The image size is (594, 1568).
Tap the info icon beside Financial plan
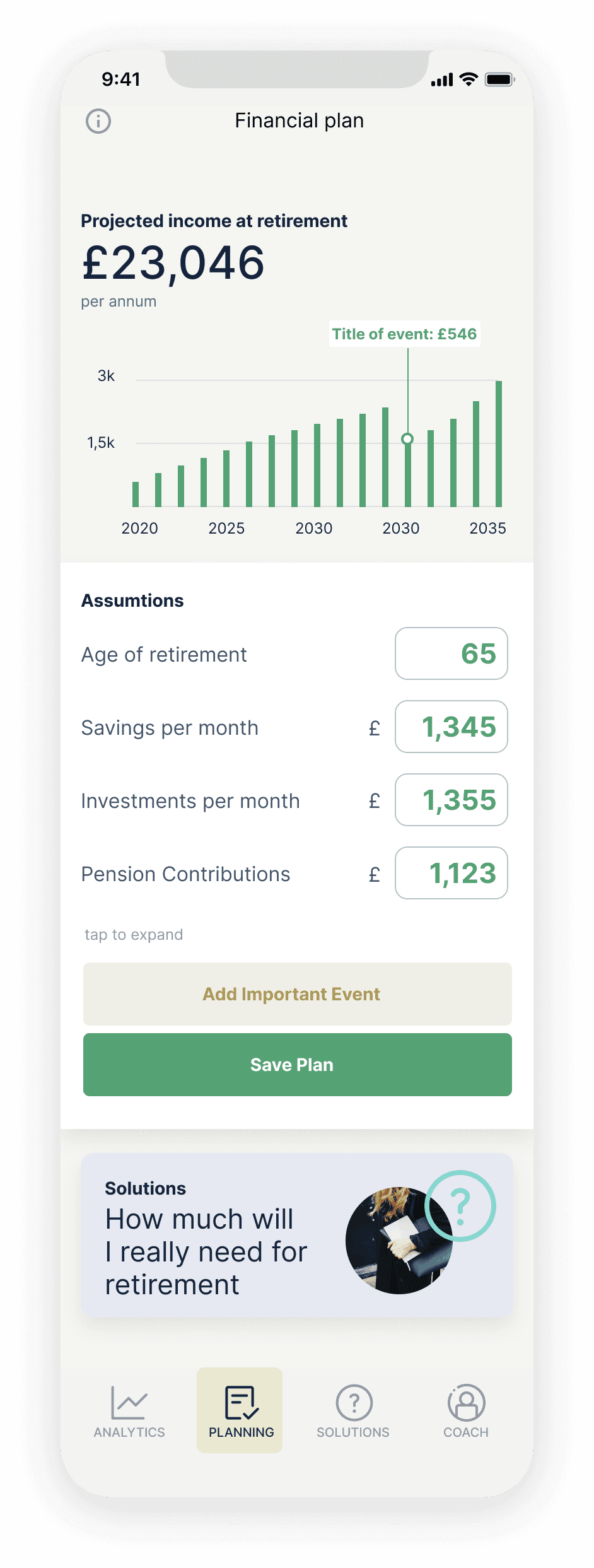[x=98, y=121]
